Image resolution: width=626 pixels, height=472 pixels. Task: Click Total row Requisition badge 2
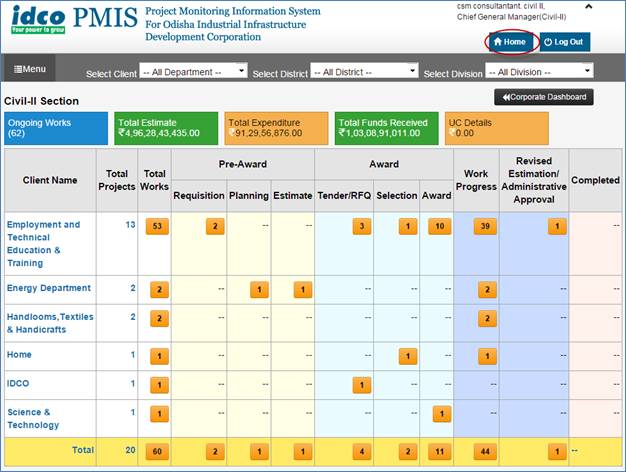click(x=215, y=452)
